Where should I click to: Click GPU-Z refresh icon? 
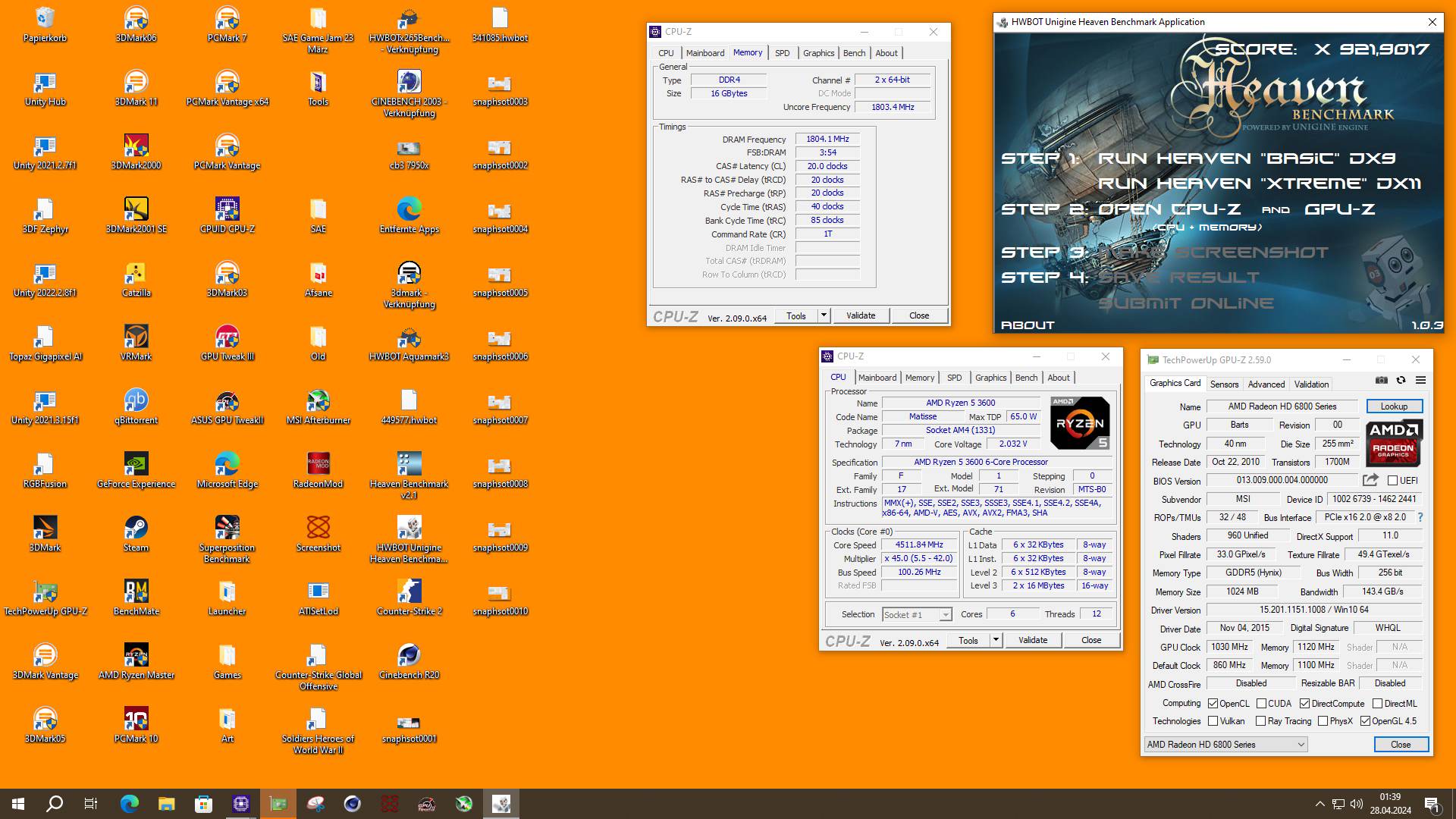(1401, 380)
